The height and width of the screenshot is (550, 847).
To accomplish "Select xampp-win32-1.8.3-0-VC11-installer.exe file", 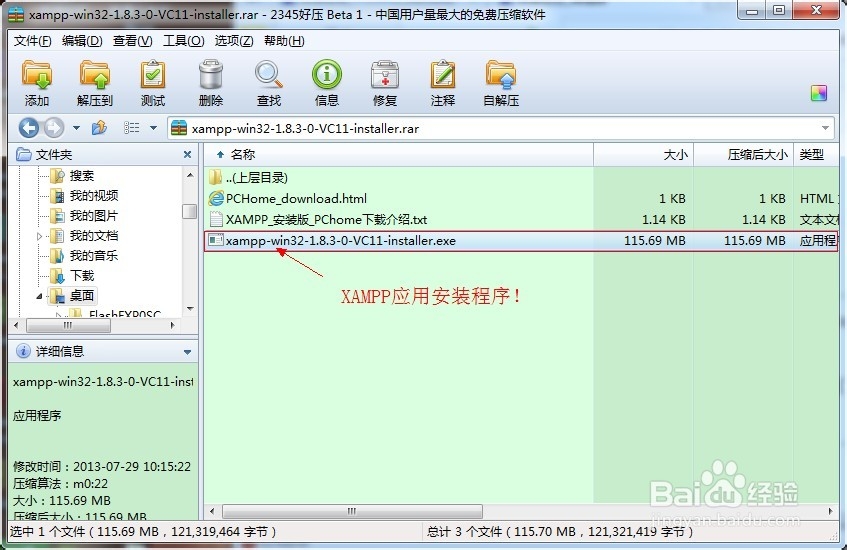I will click(x=341, y=240).
